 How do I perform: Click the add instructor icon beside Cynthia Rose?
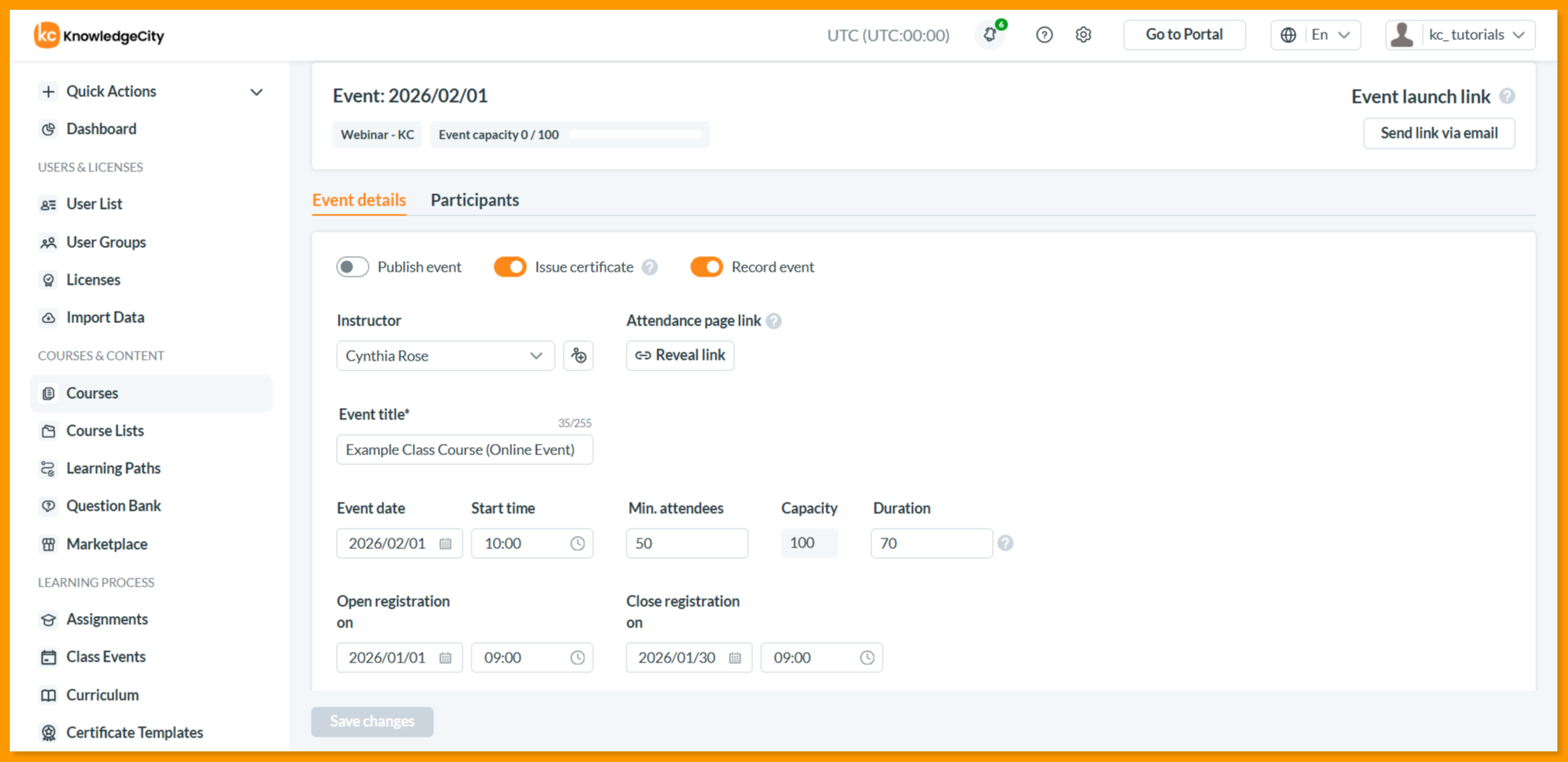[x=578, y=356]
